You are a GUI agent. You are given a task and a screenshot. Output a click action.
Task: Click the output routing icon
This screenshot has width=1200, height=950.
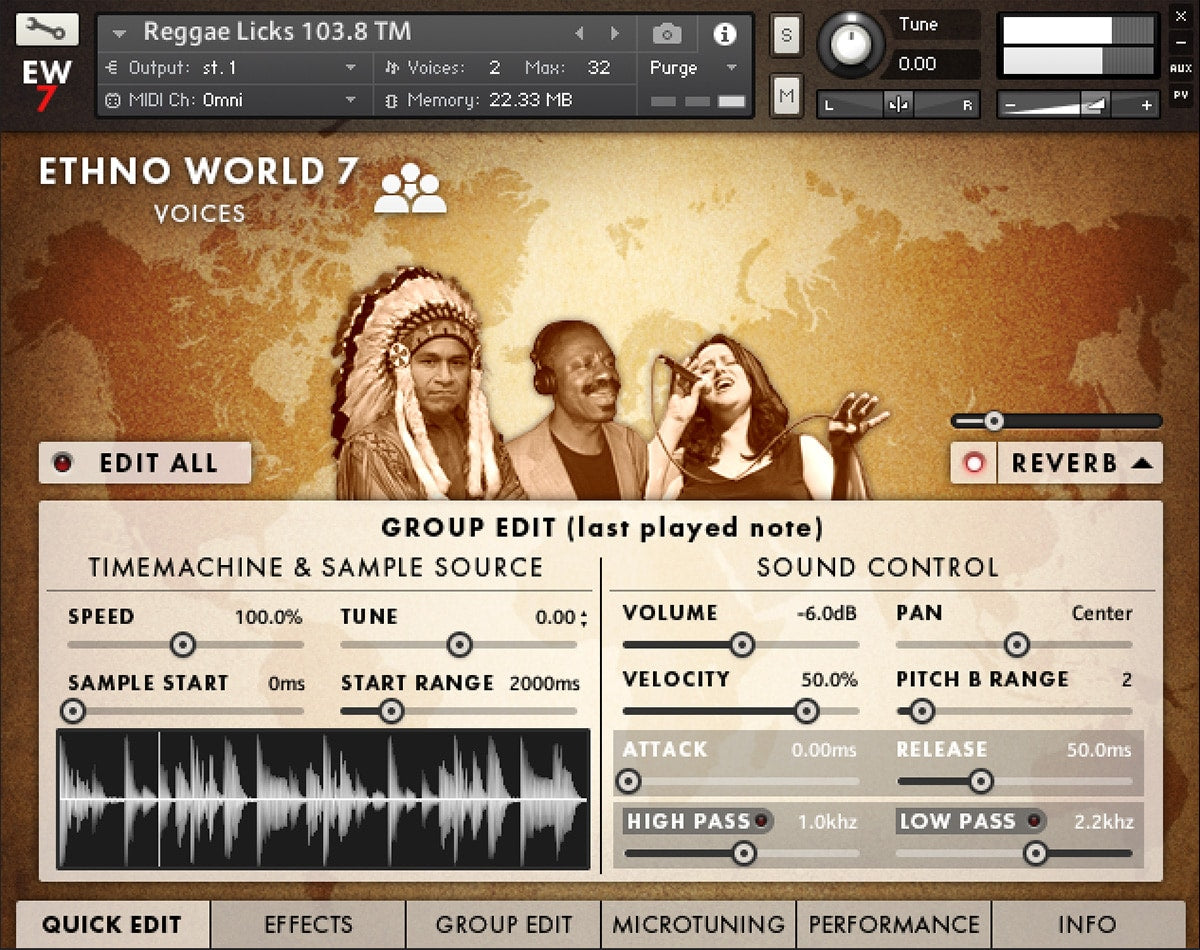pyautogui.click(x=112, y=68)
